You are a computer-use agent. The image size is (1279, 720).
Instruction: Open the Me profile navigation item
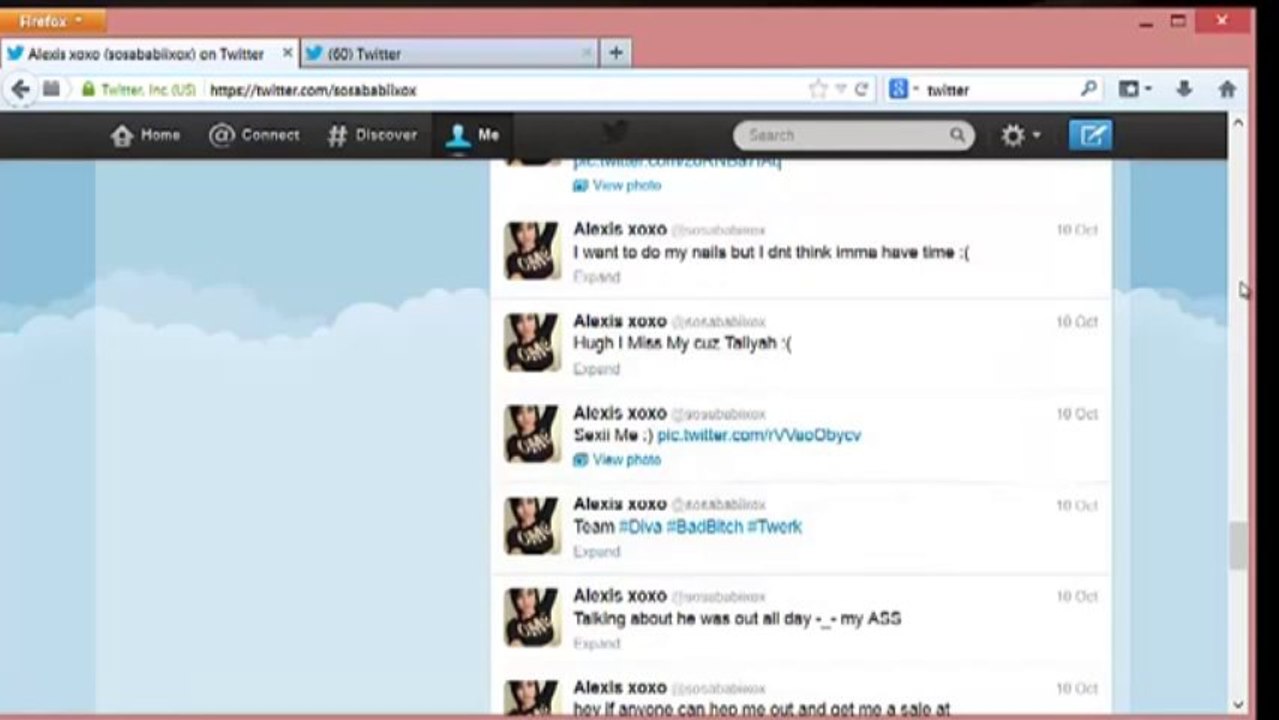[473, 135]
